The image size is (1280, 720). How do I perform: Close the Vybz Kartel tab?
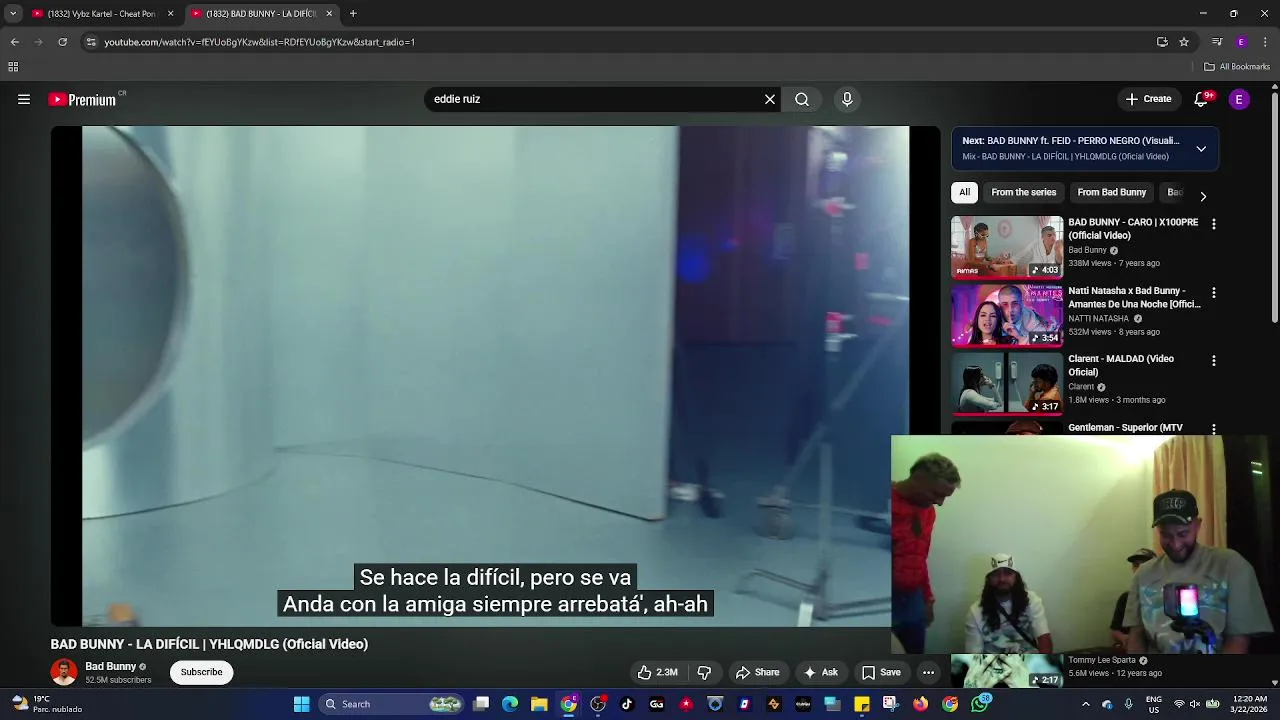pos(170,14)
